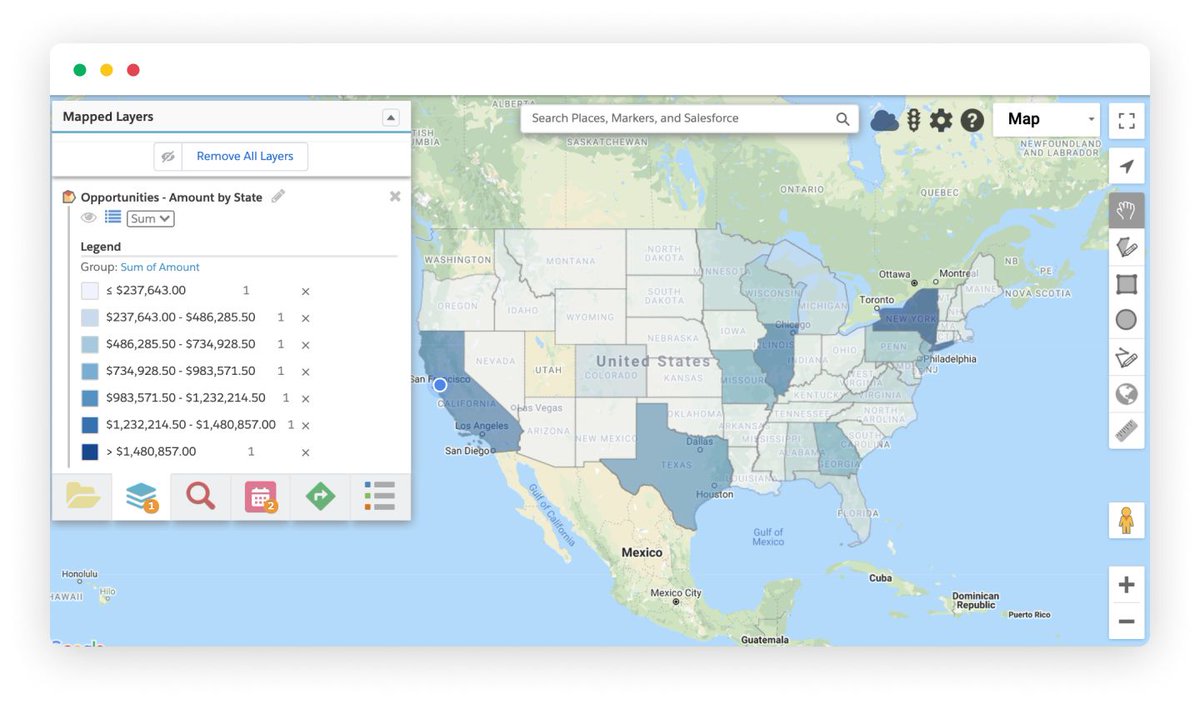Screen dimensions: 1200x704
Task: Switch to the hand pan tool
Action: point(1126,210)
